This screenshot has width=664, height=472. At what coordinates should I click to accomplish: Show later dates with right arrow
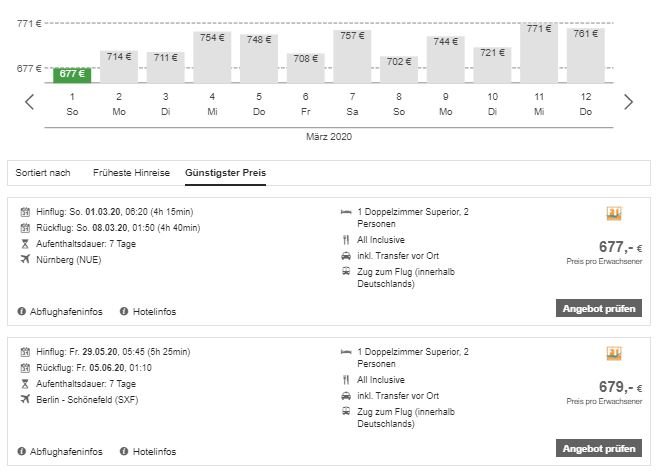point(628,102)
